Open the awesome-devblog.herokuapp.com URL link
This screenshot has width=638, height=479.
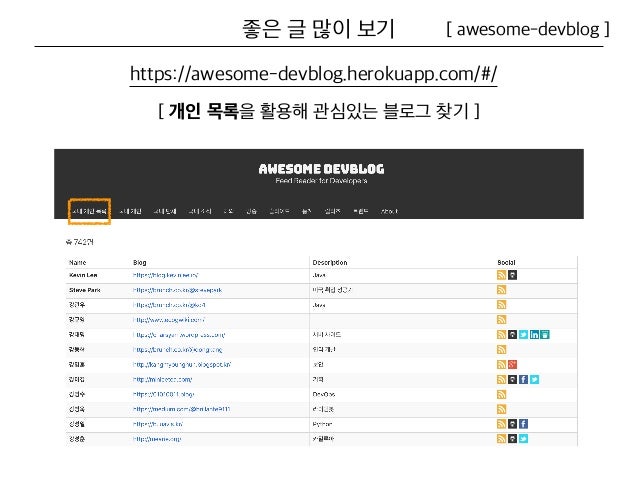[x=313, y=74]
